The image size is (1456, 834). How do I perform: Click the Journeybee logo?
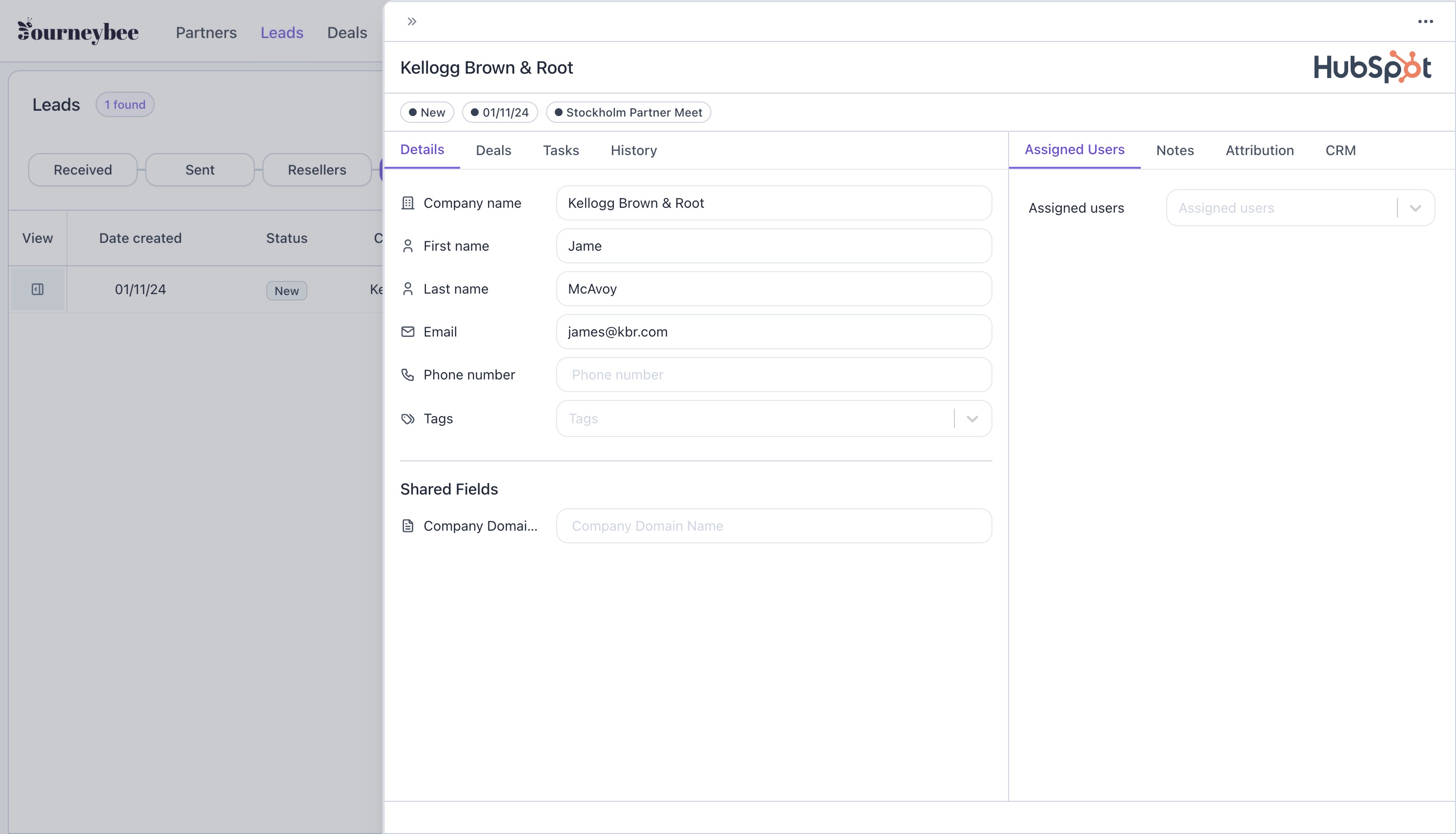click(x=78, y=32)
